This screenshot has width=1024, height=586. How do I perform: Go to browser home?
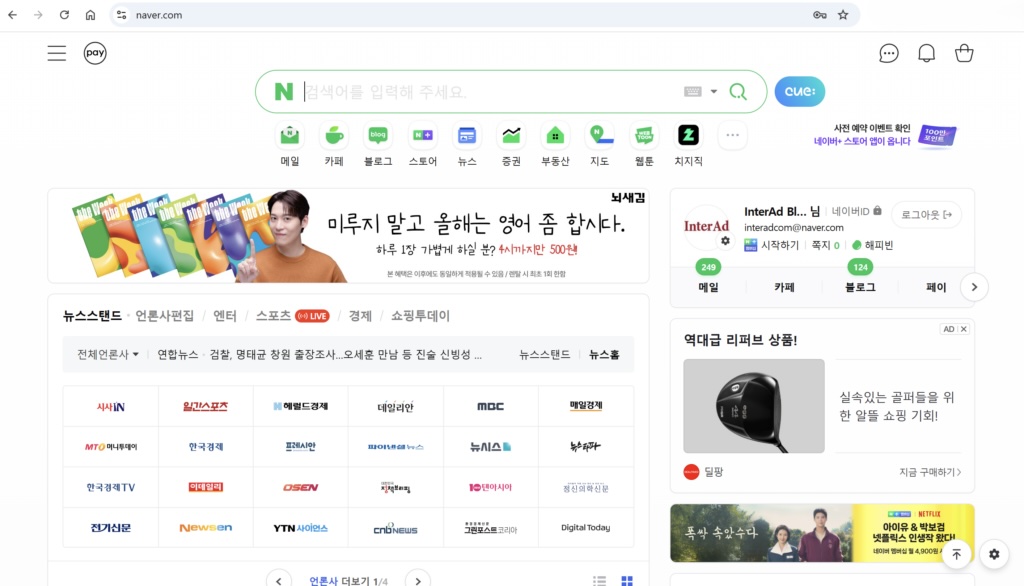(90, 14)
